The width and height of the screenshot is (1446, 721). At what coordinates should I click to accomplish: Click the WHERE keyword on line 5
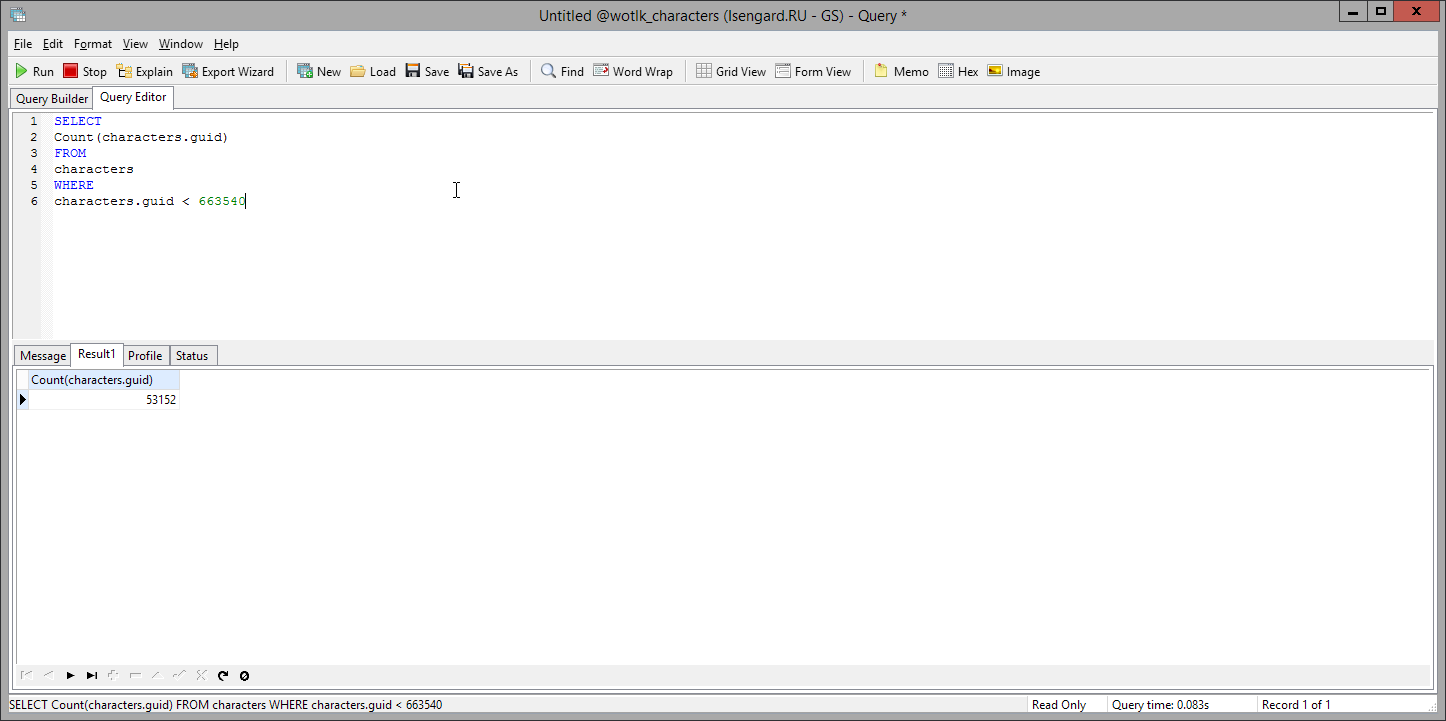coord(74,185)
